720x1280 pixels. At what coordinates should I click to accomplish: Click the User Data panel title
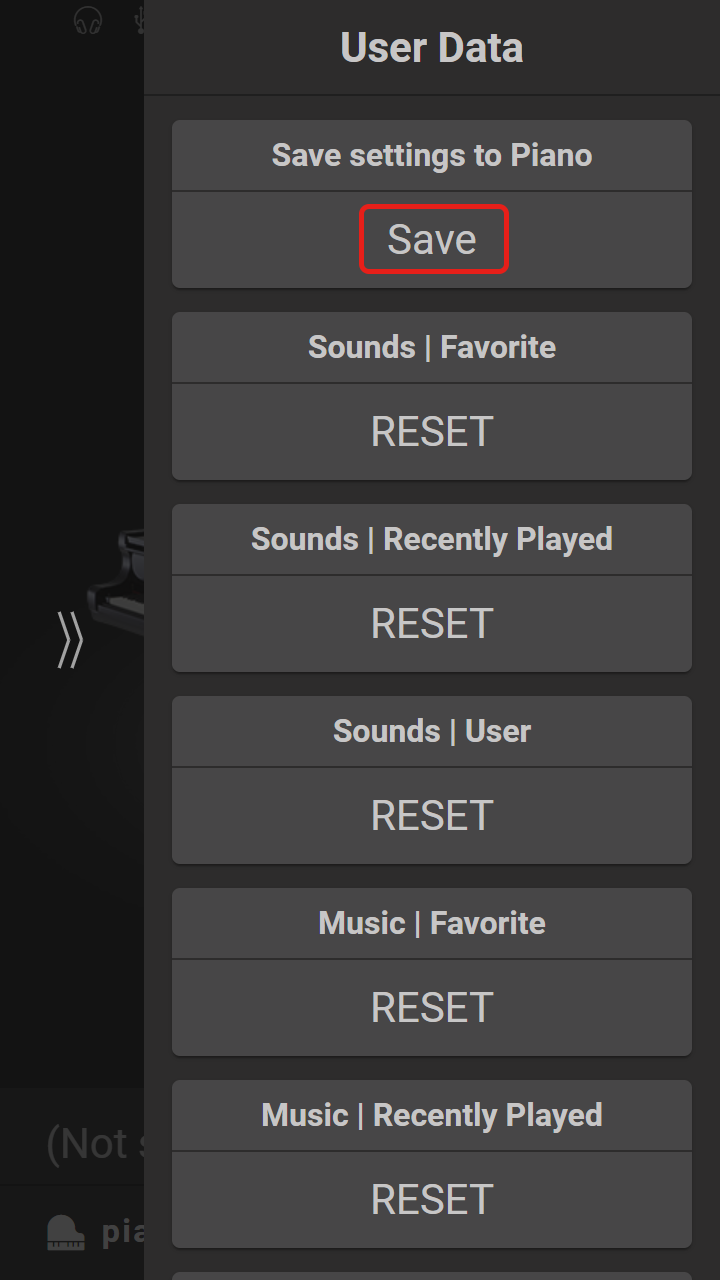(432, 48)
